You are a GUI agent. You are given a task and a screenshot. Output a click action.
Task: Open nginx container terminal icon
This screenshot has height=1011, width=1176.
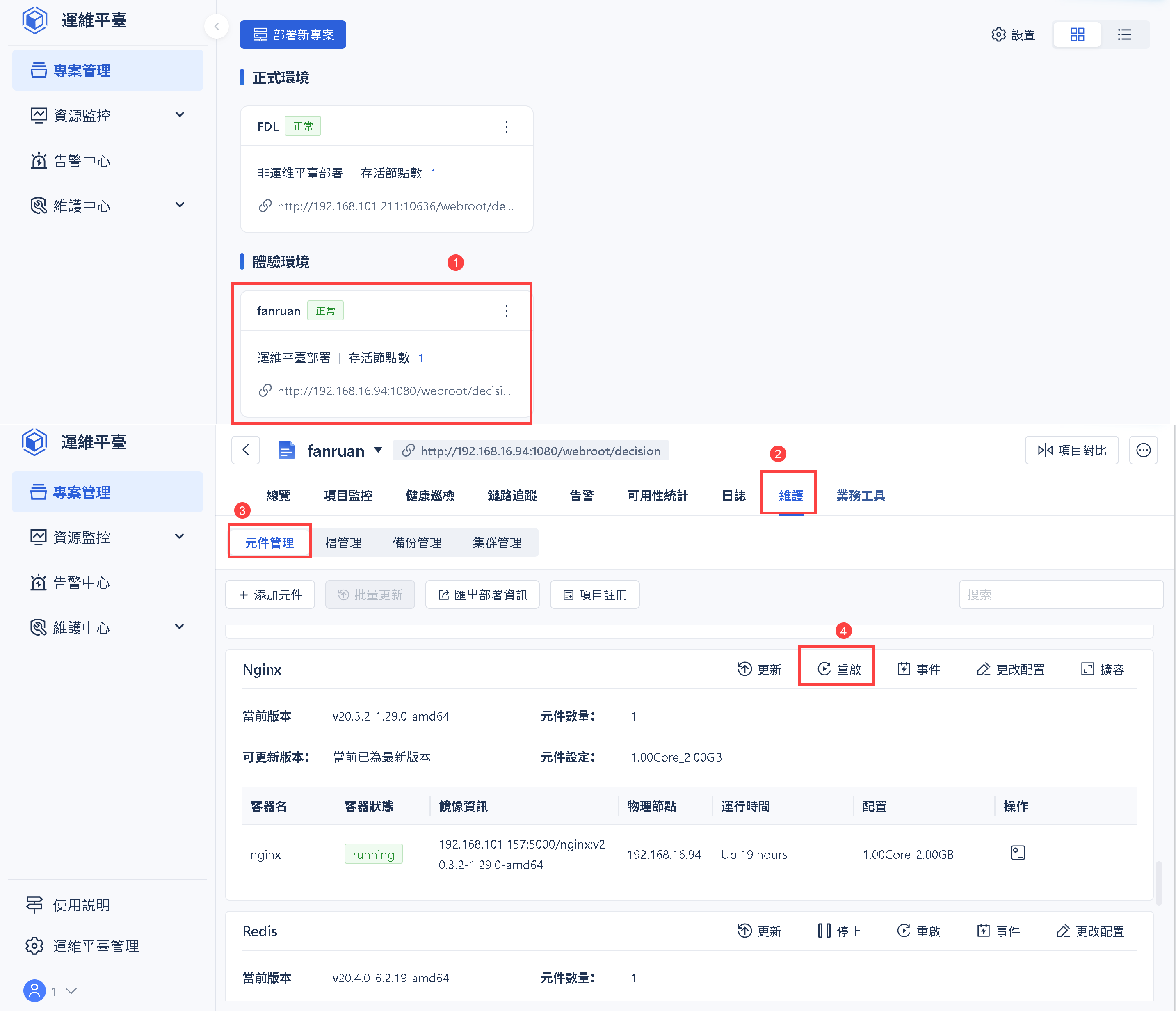coord(1018,853)
